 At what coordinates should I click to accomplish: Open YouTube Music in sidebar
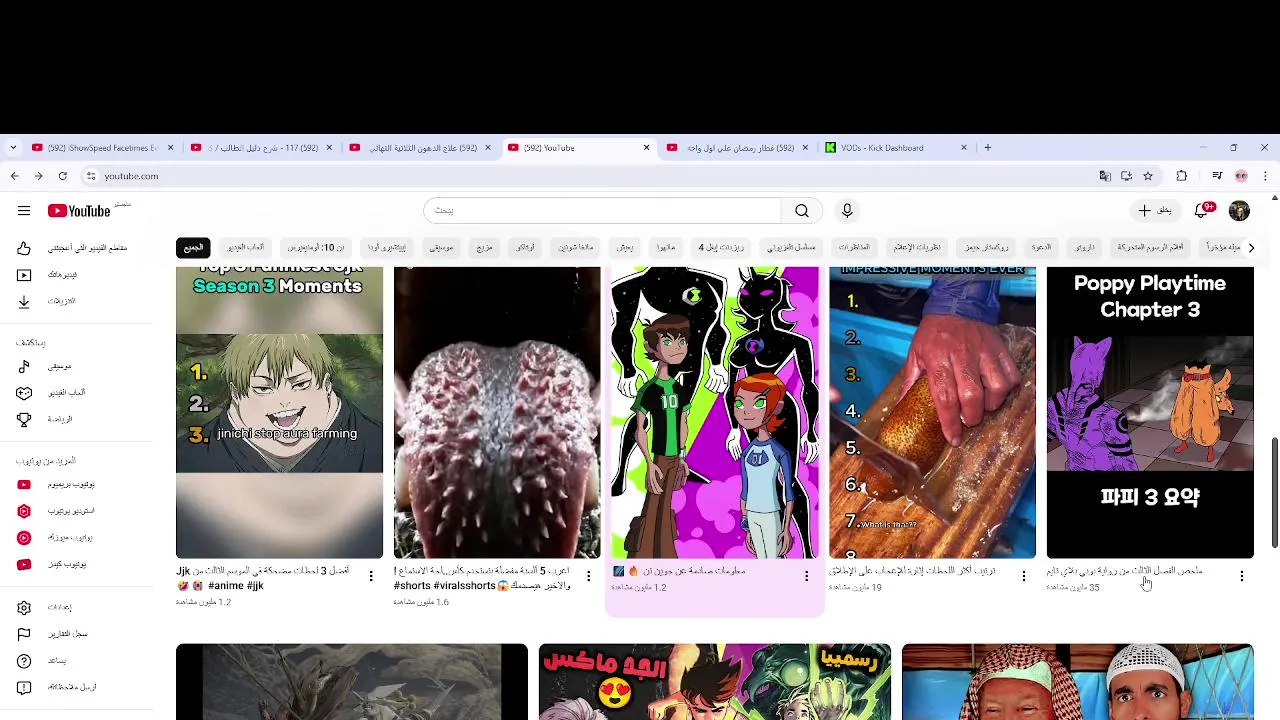point(77,538)
